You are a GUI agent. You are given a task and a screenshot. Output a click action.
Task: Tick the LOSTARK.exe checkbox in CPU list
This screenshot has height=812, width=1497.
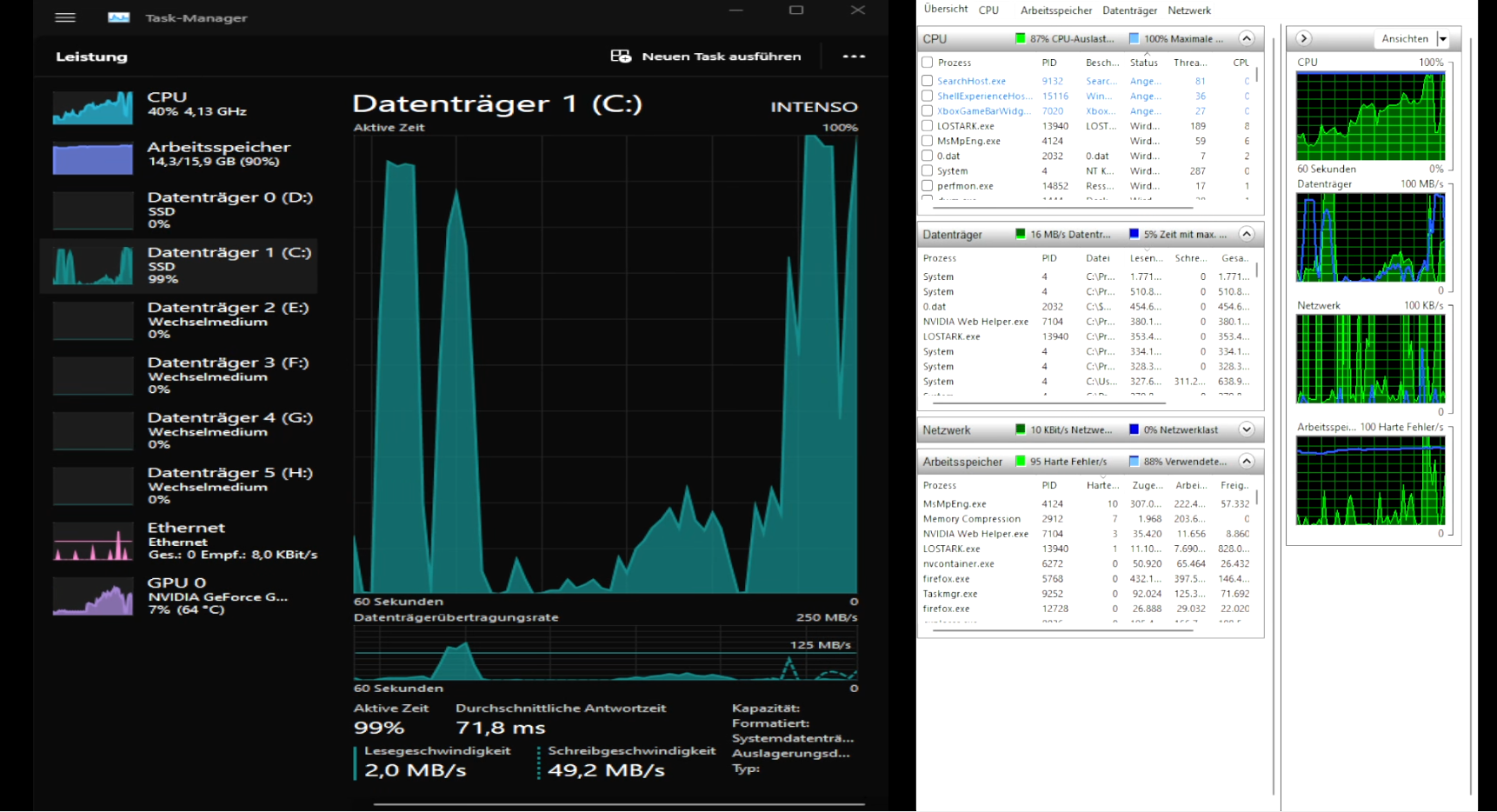click(x=928, y=126)
